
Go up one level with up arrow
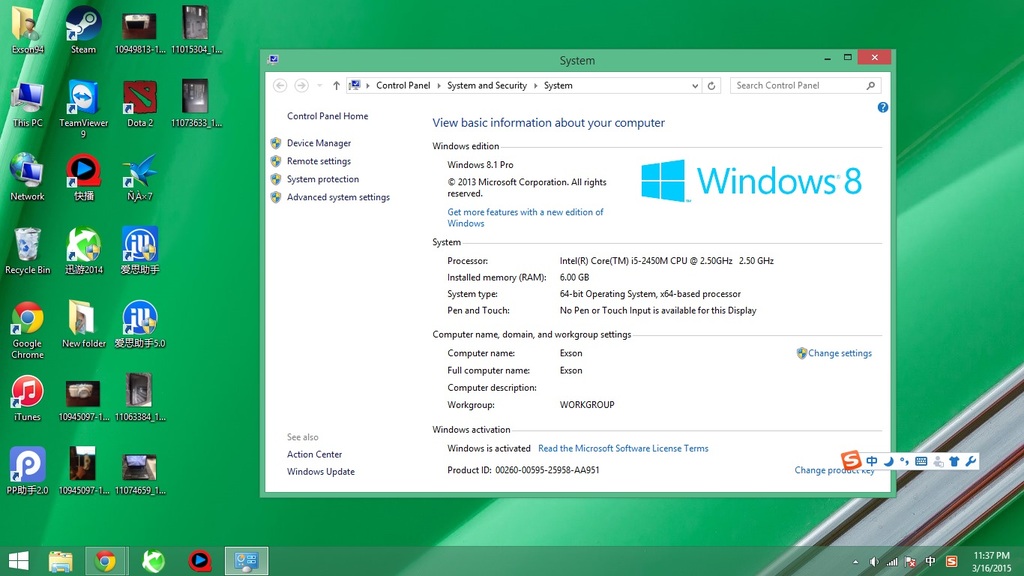(x=336, y=86)
